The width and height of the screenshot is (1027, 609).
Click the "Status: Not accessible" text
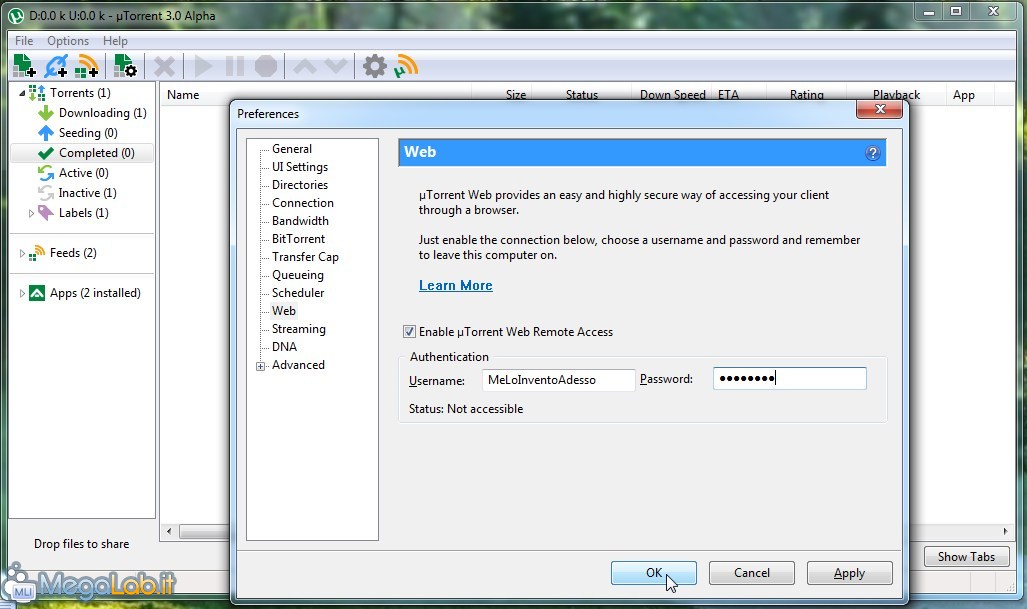(466, 409)
